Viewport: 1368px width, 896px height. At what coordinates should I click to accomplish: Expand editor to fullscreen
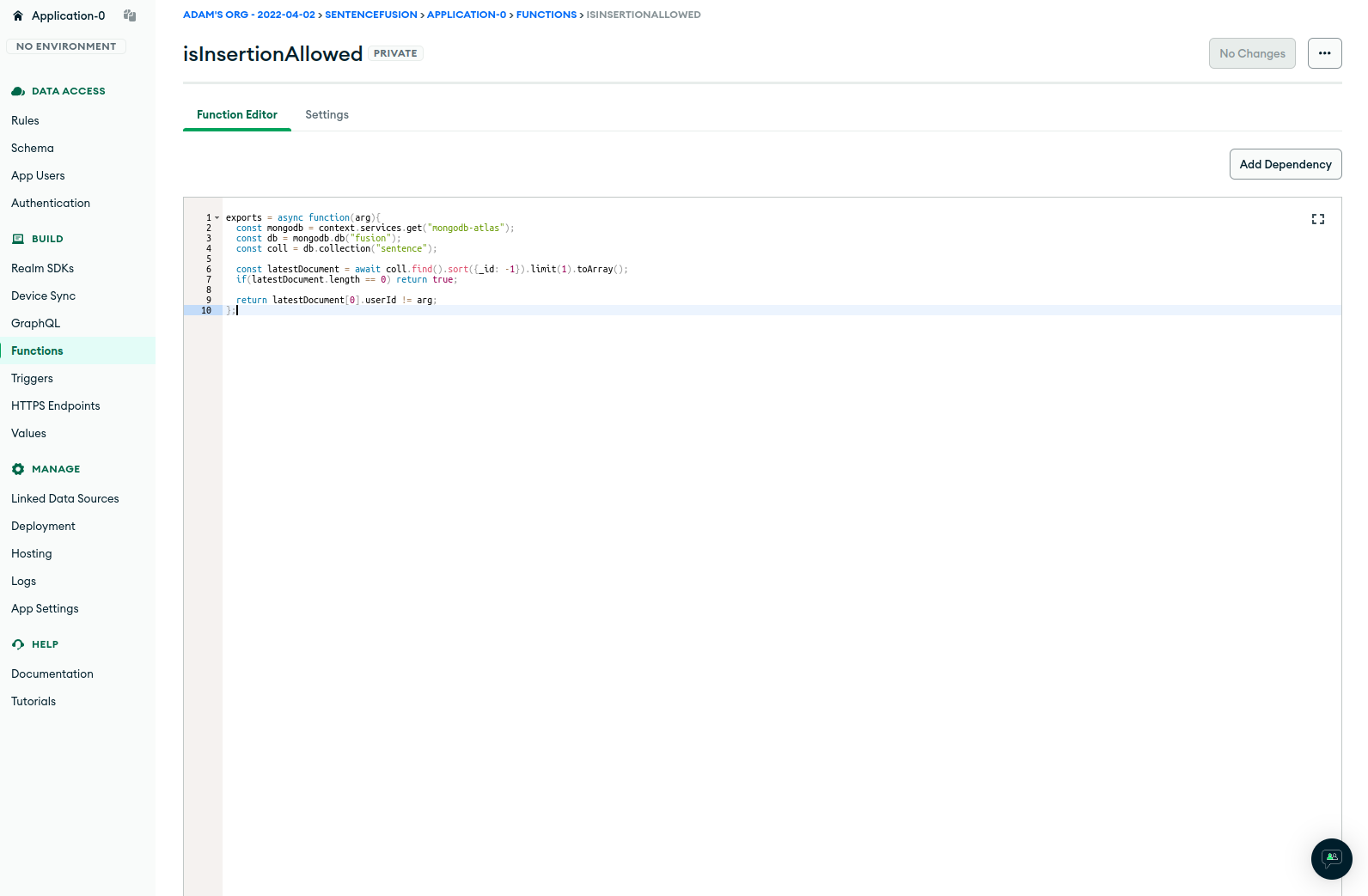tap(1318, 219)
